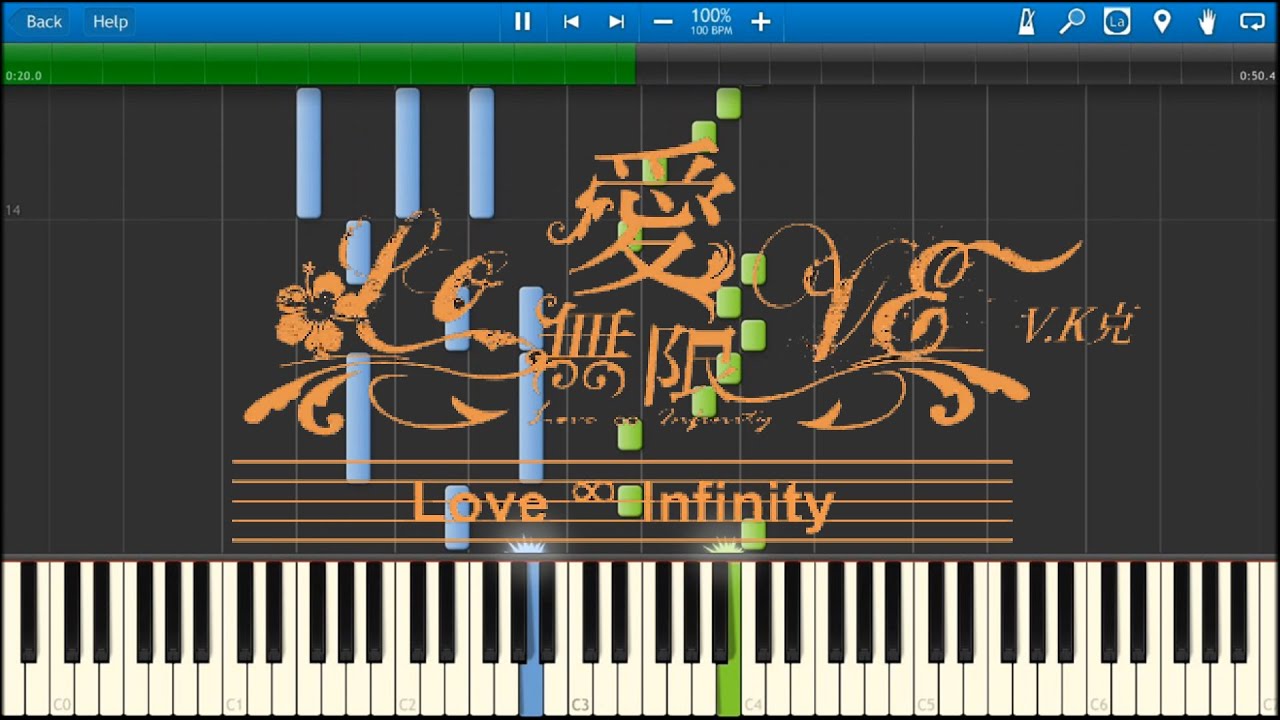Click the C5 piano key
This screenshot has width=1280, height=720.
926,690
